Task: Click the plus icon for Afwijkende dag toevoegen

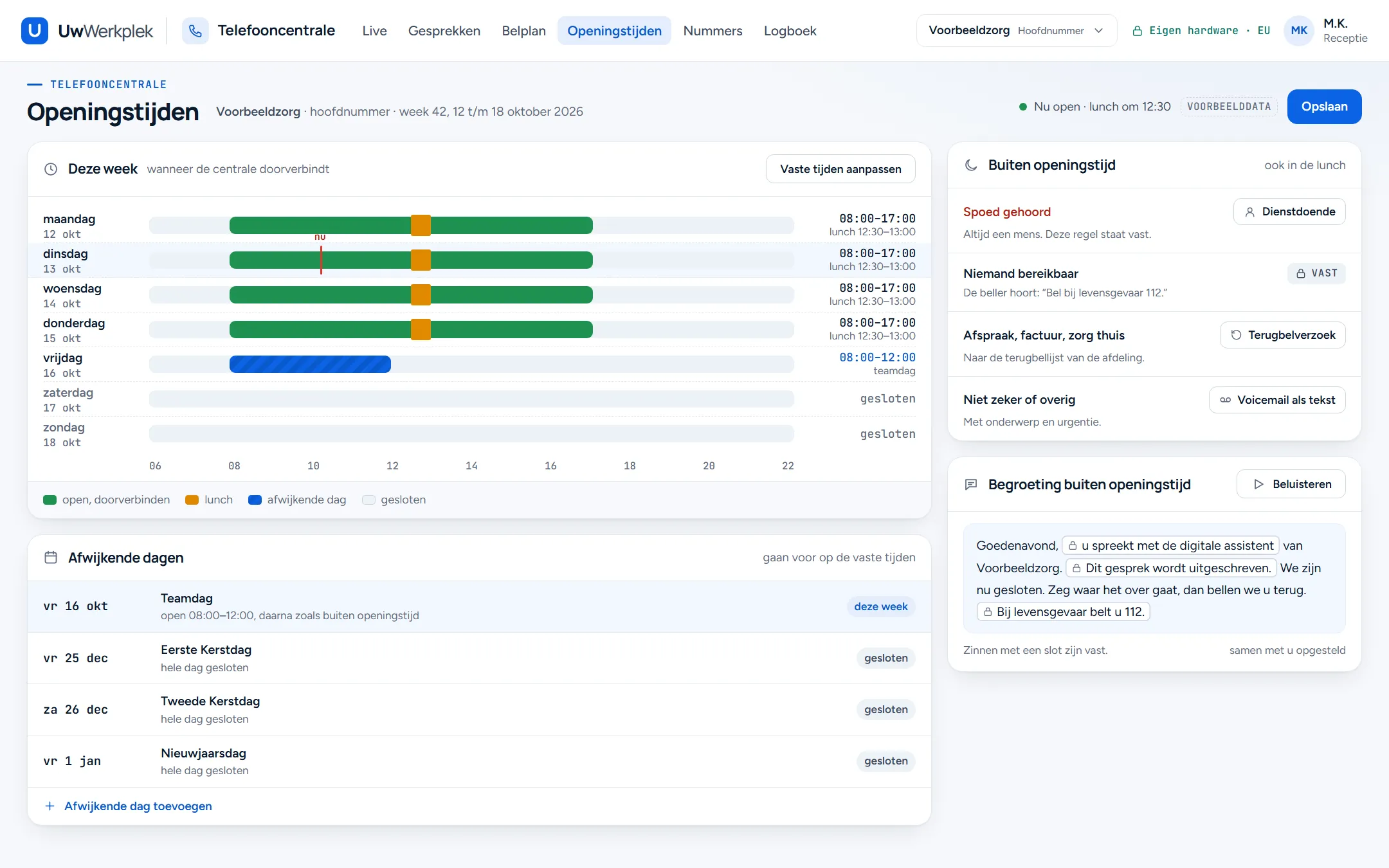Action: (50, 806)
